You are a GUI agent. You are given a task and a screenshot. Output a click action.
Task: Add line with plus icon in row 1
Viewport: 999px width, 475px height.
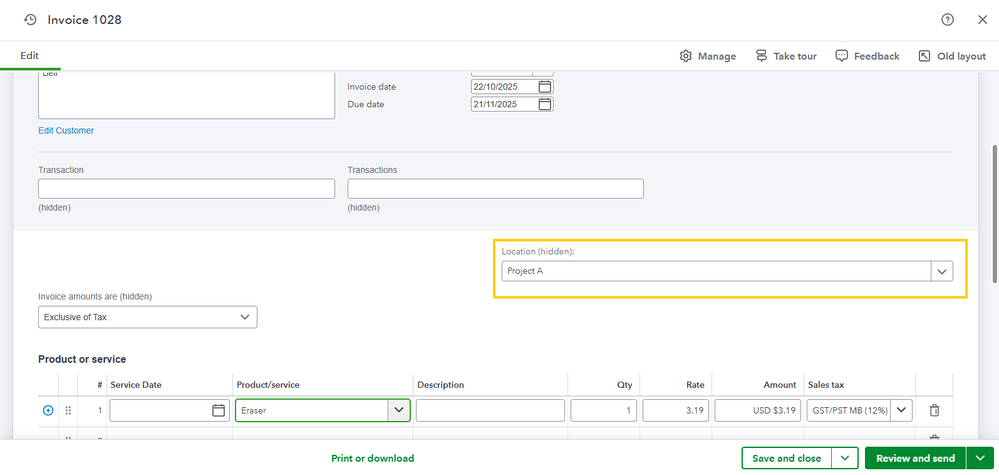(x=48, y=411)
